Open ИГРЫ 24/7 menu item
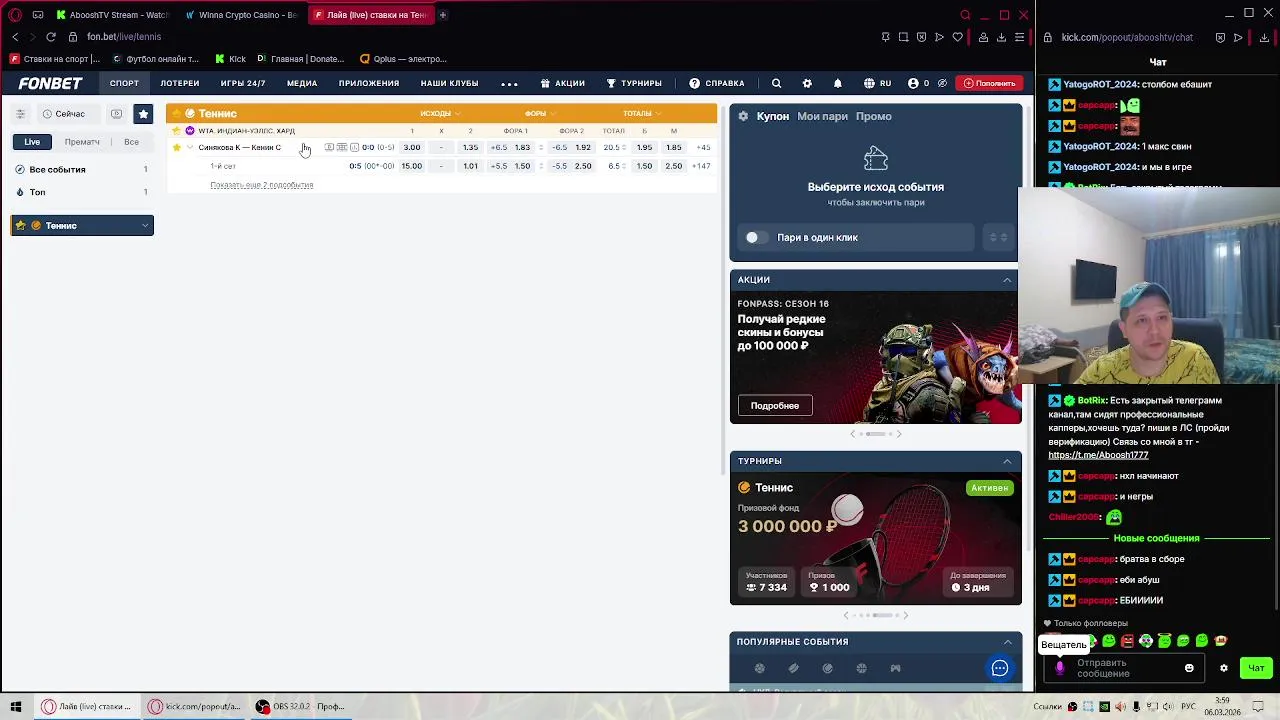 [243, 83]
